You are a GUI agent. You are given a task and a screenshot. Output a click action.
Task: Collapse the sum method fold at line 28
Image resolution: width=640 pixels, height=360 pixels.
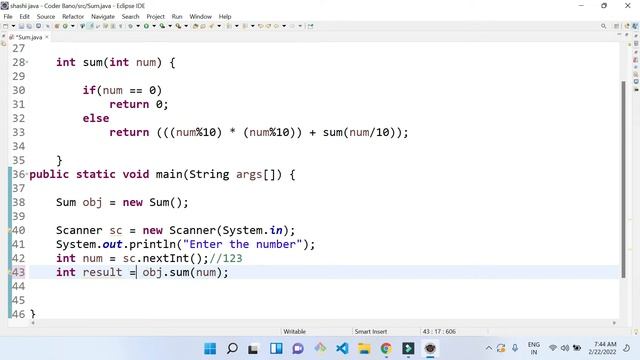pos(27,62)
